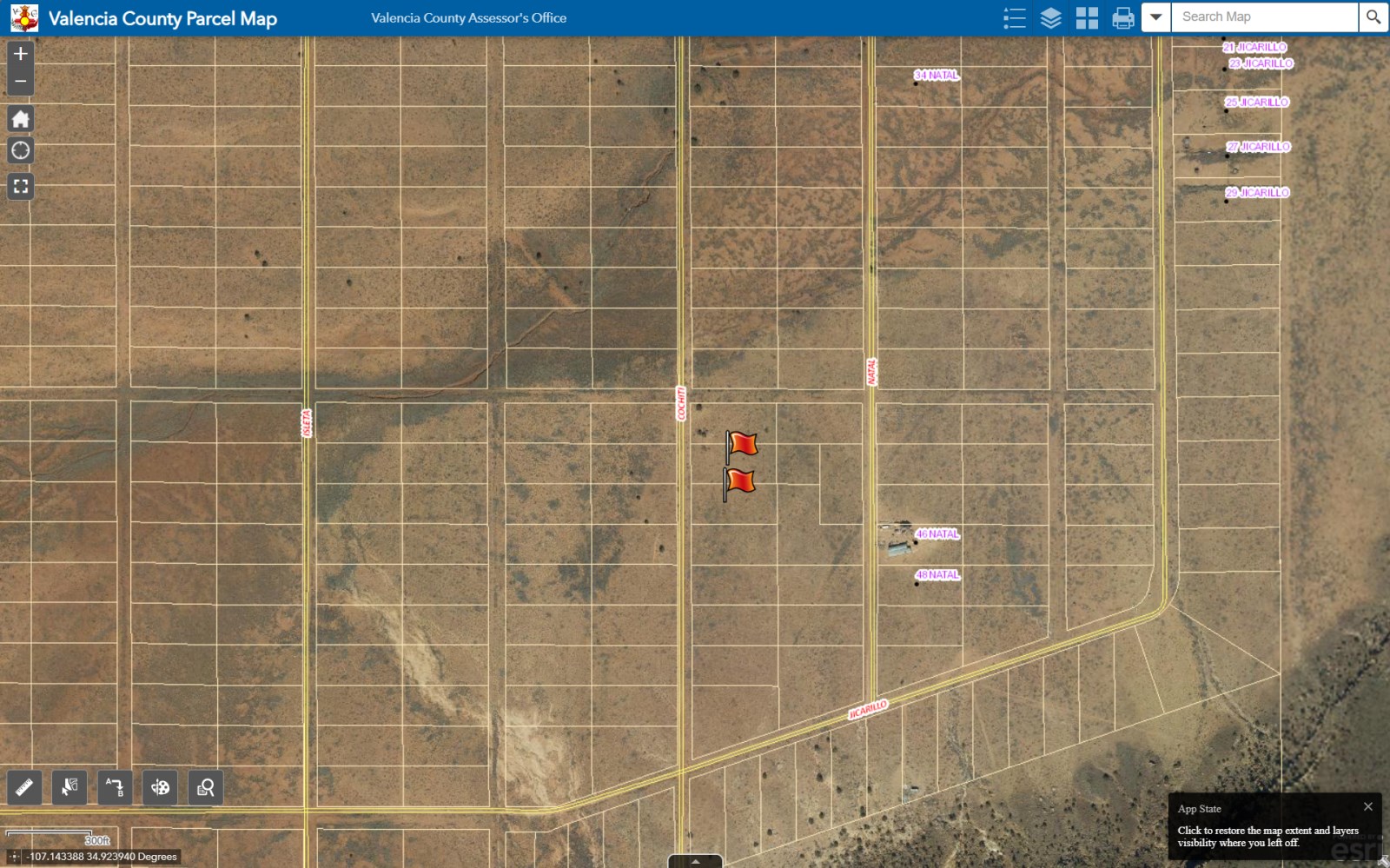Screen dimensions: 1390x868
Task: Open the A to B directions tool
Action: point(115,787)
